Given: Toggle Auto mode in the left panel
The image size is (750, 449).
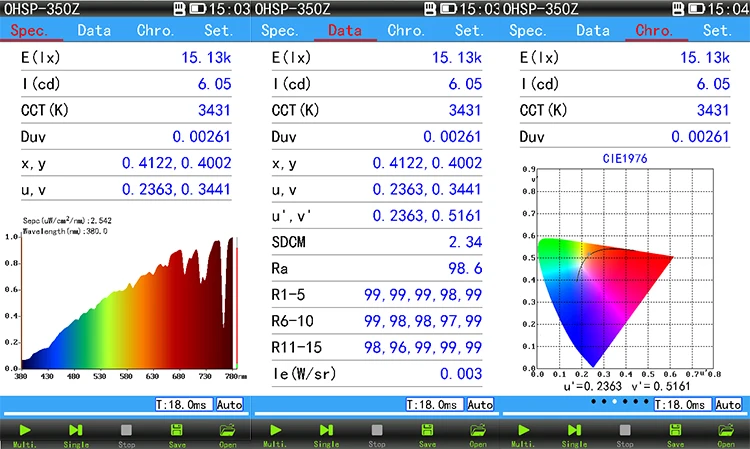Looking at the screenshot, I should pos(231,405).
